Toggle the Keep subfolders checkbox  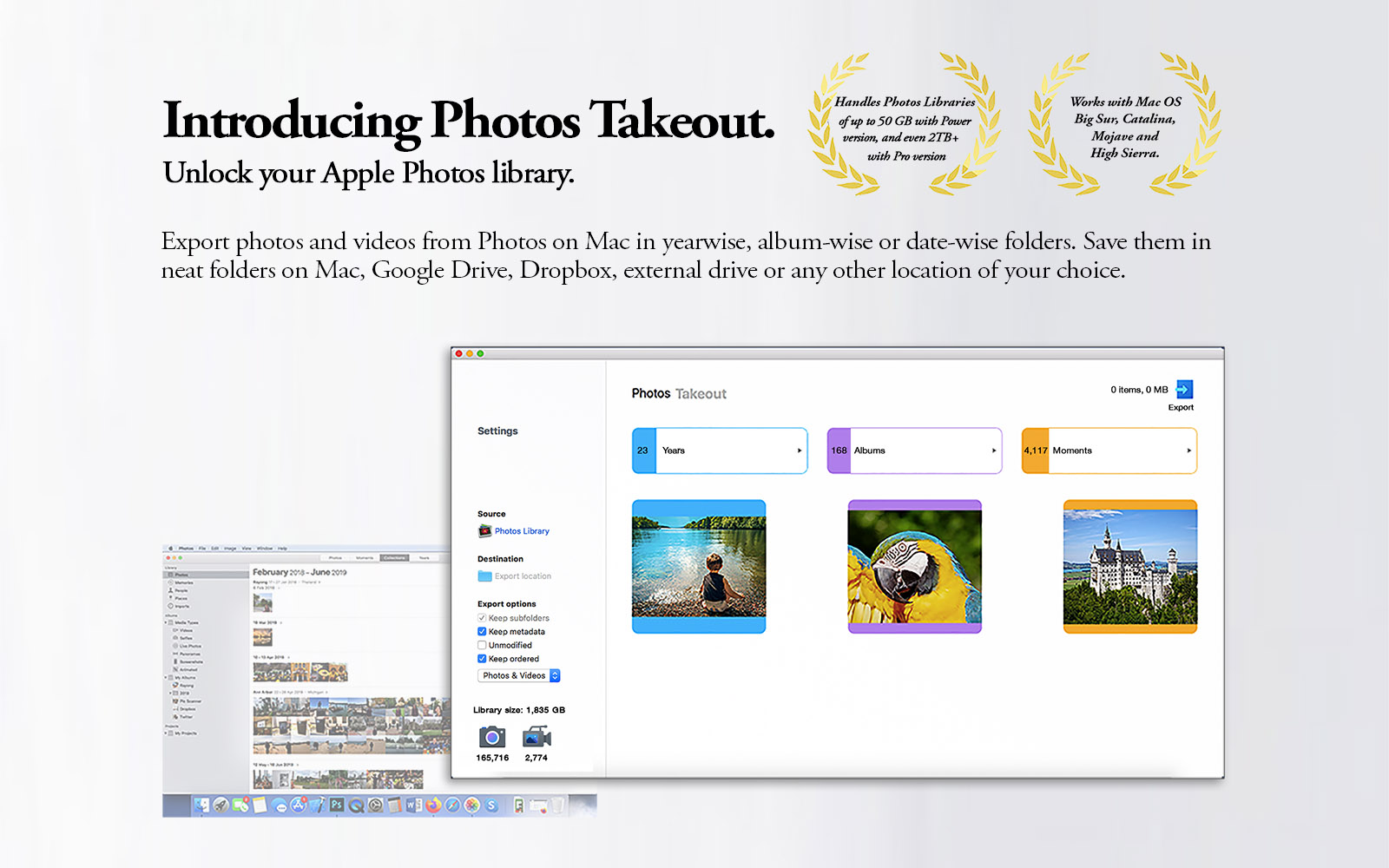482,618
